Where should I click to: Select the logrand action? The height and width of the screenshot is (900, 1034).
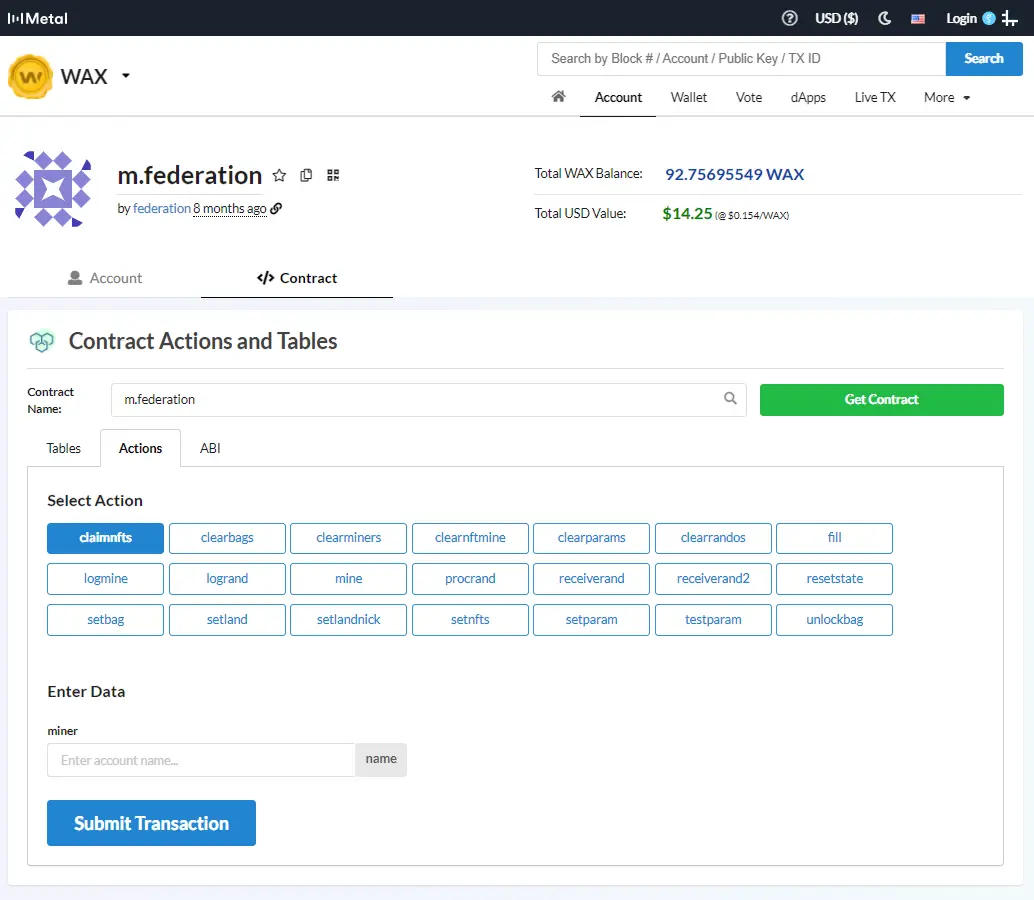tap(227, 579)
